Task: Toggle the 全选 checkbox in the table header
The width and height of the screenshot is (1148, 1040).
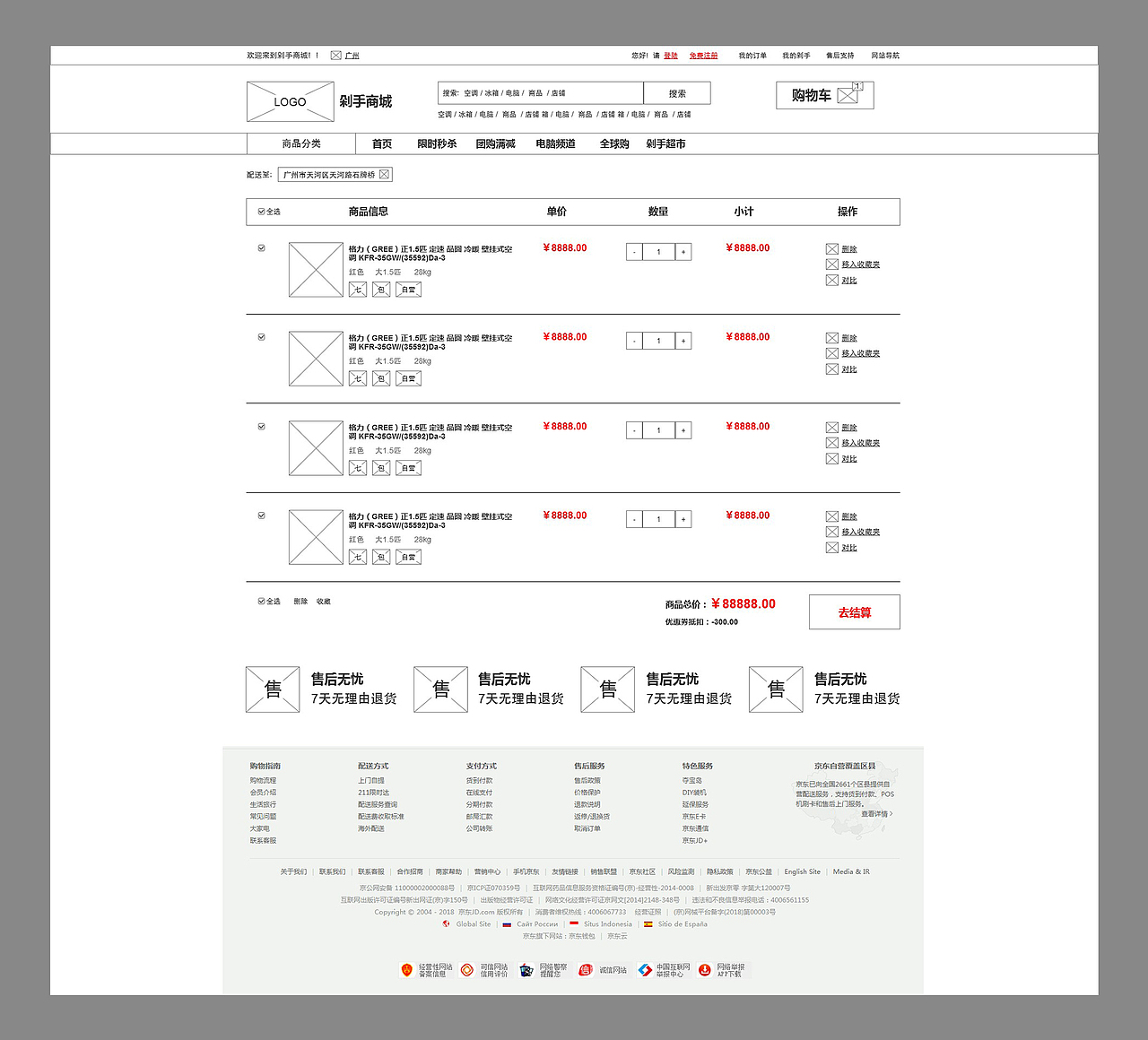Action: (x=261, y=212)
